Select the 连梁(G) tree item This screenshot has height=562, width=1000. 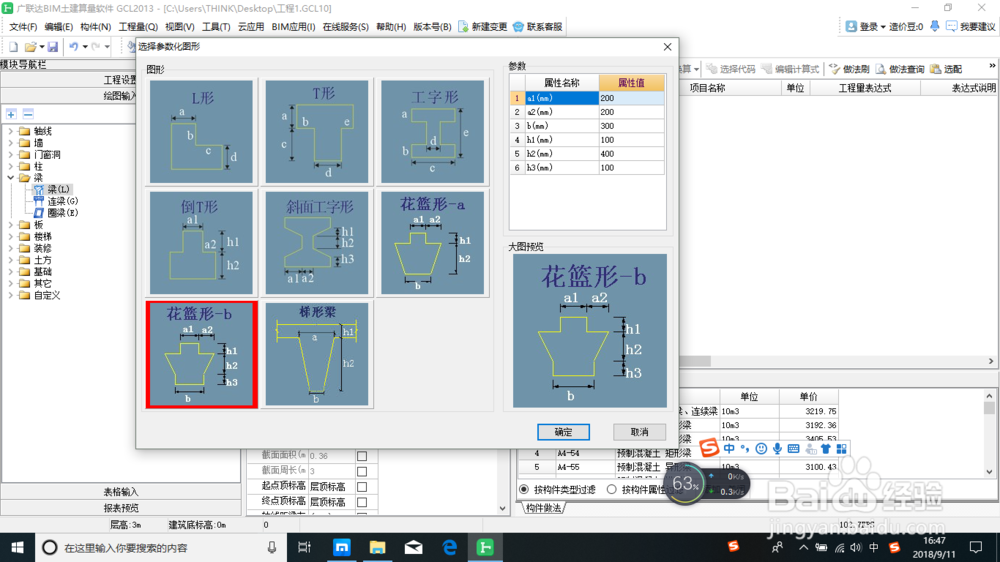pos(56,201)
